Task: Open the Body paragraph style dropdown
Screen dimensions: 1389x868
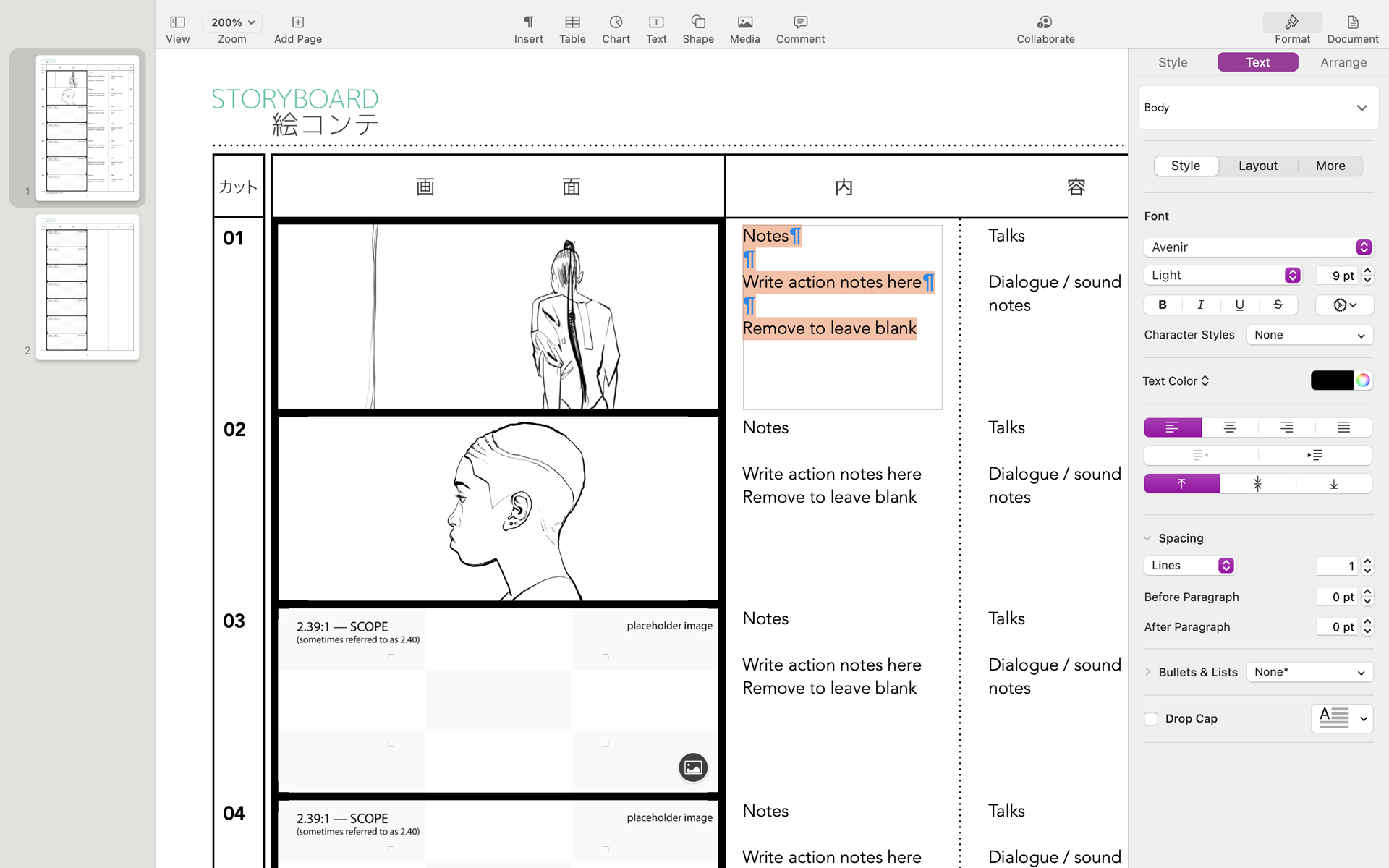Action: [1258, 108]
